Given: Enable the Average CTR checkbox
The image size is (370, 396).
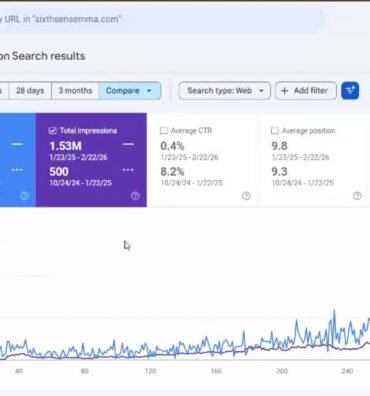Looking at the screenshot, I should tap(164, 131).
